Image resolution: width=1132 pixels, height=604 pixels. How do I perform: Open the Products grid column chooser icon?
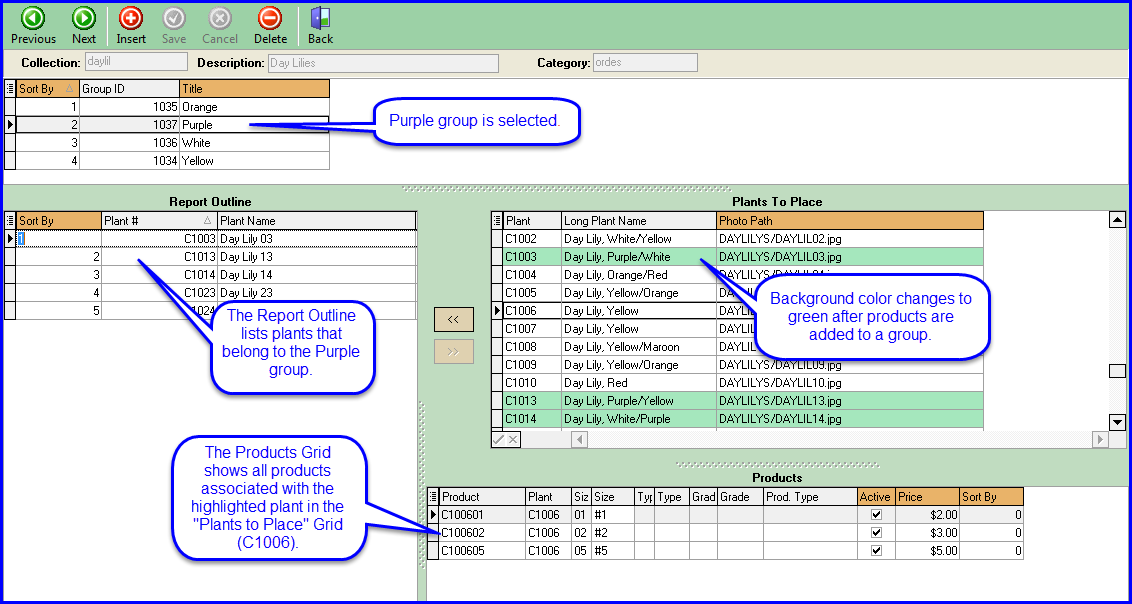pyautogui.click(x=433, y=496)
